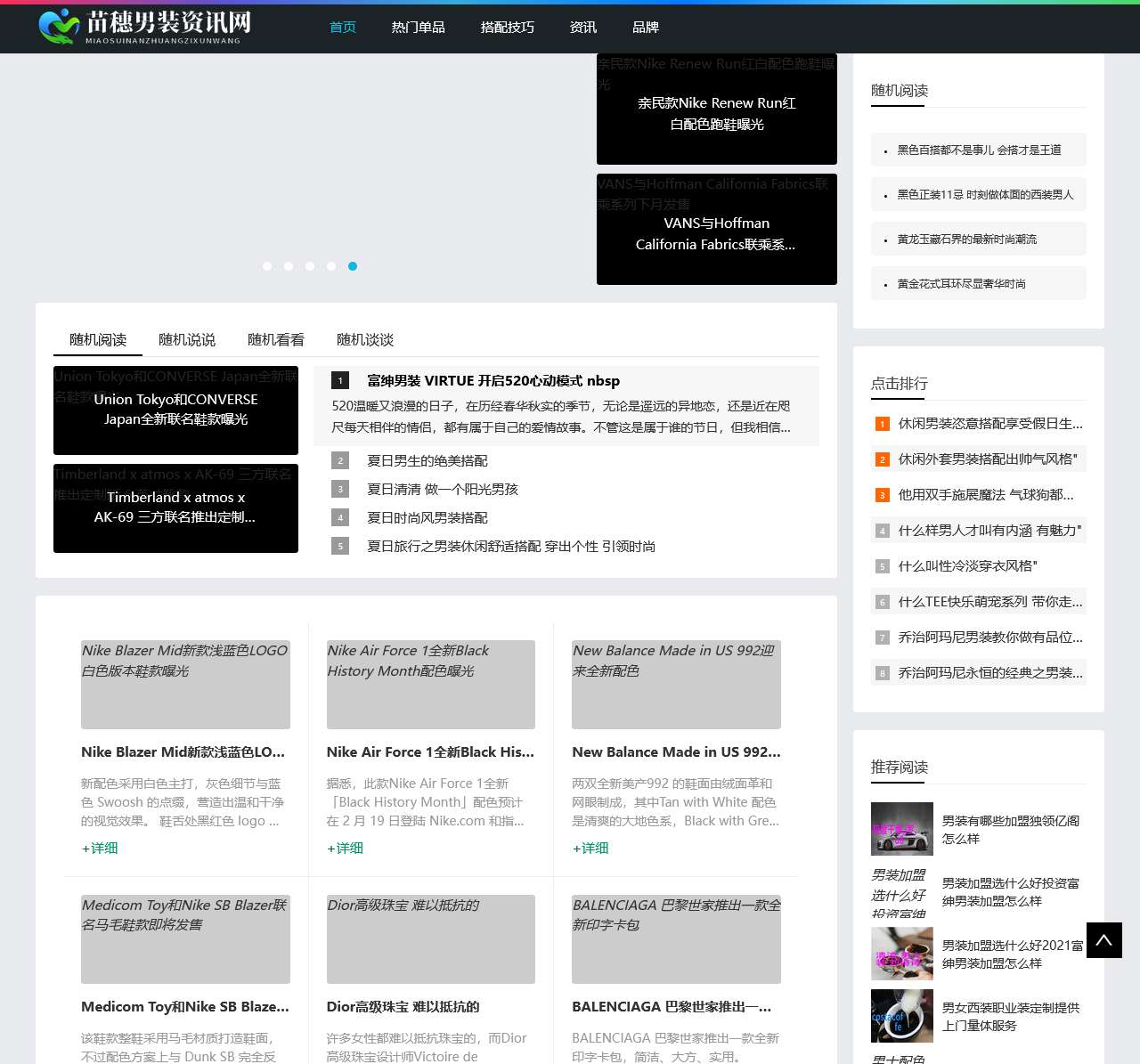Open sidebar link 黑色正装11忌
Screen dimensions: 1140x1064
click(985, 194)
